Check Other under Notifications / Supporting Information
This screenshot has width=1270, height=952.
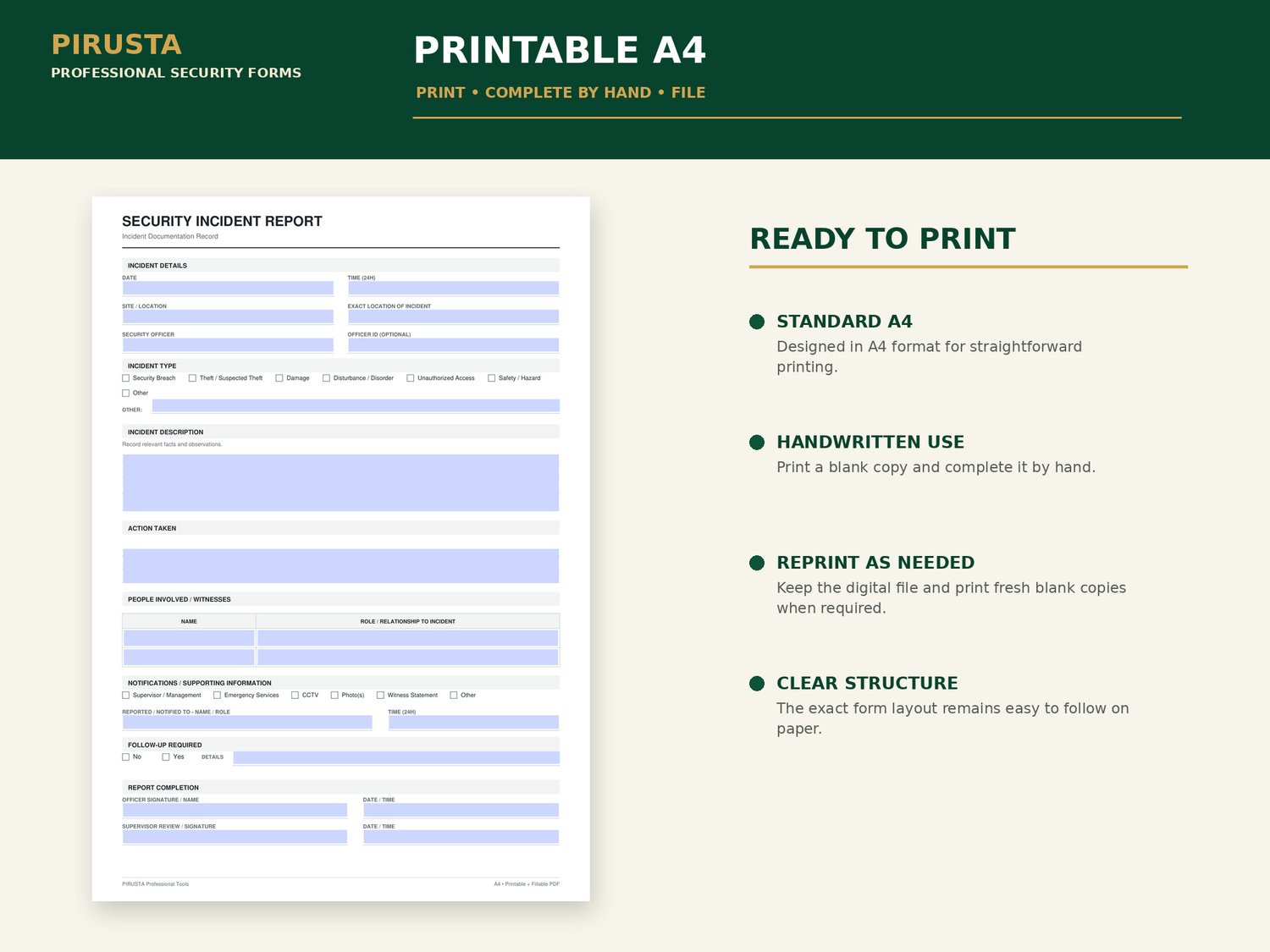[x=454, y=696]
